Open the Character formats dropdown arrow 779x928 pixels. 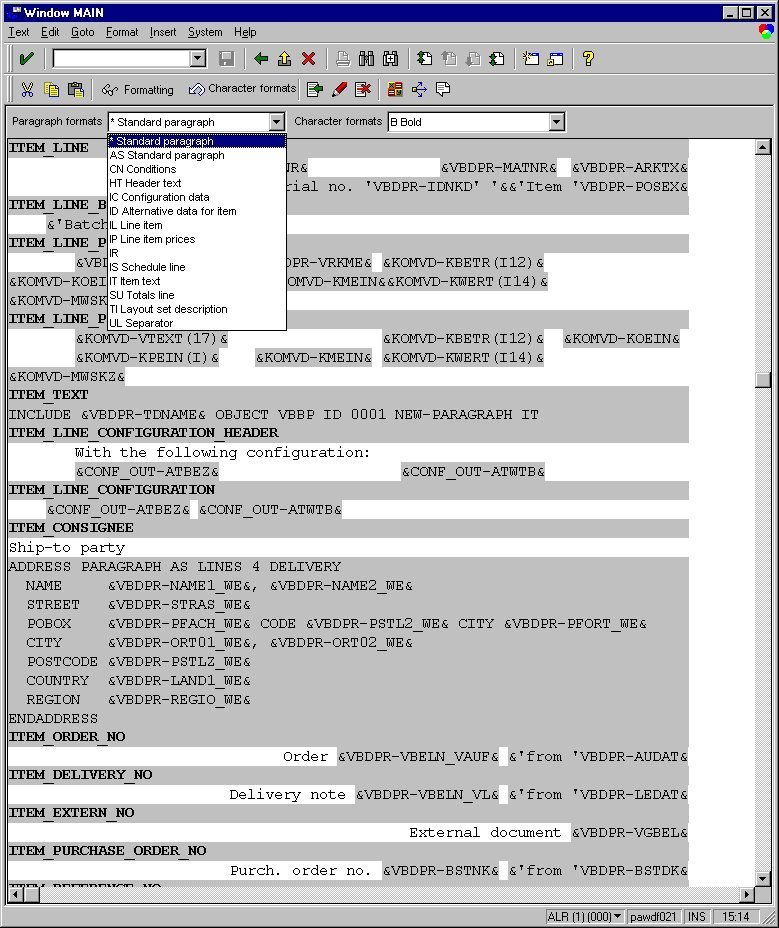(557, 122)
